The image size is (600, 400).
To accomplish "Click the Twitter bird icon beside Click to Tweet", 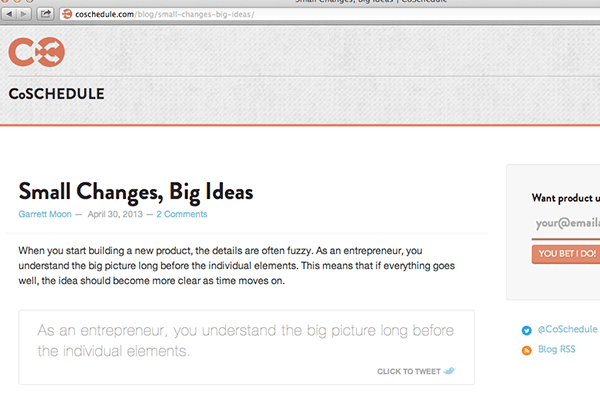I will (x=449, y=371).
